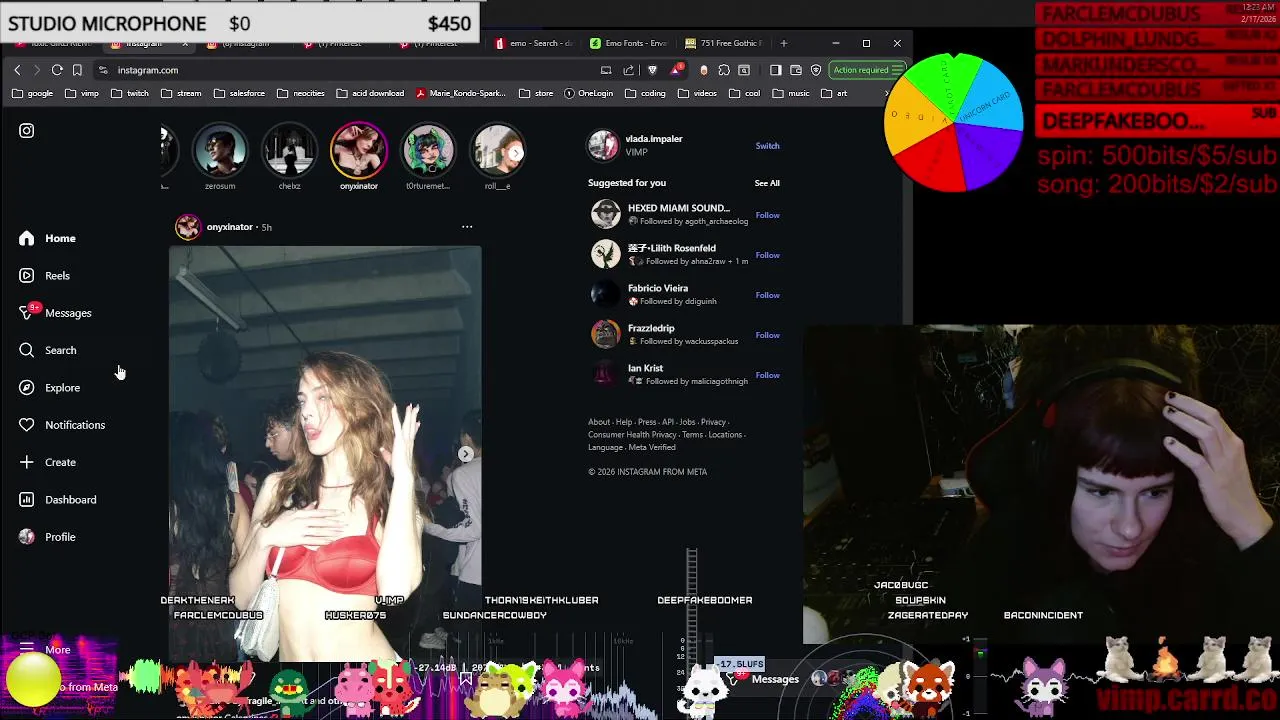Open new browser tab
The image size is (1280, 720).
tap(783, 43)
